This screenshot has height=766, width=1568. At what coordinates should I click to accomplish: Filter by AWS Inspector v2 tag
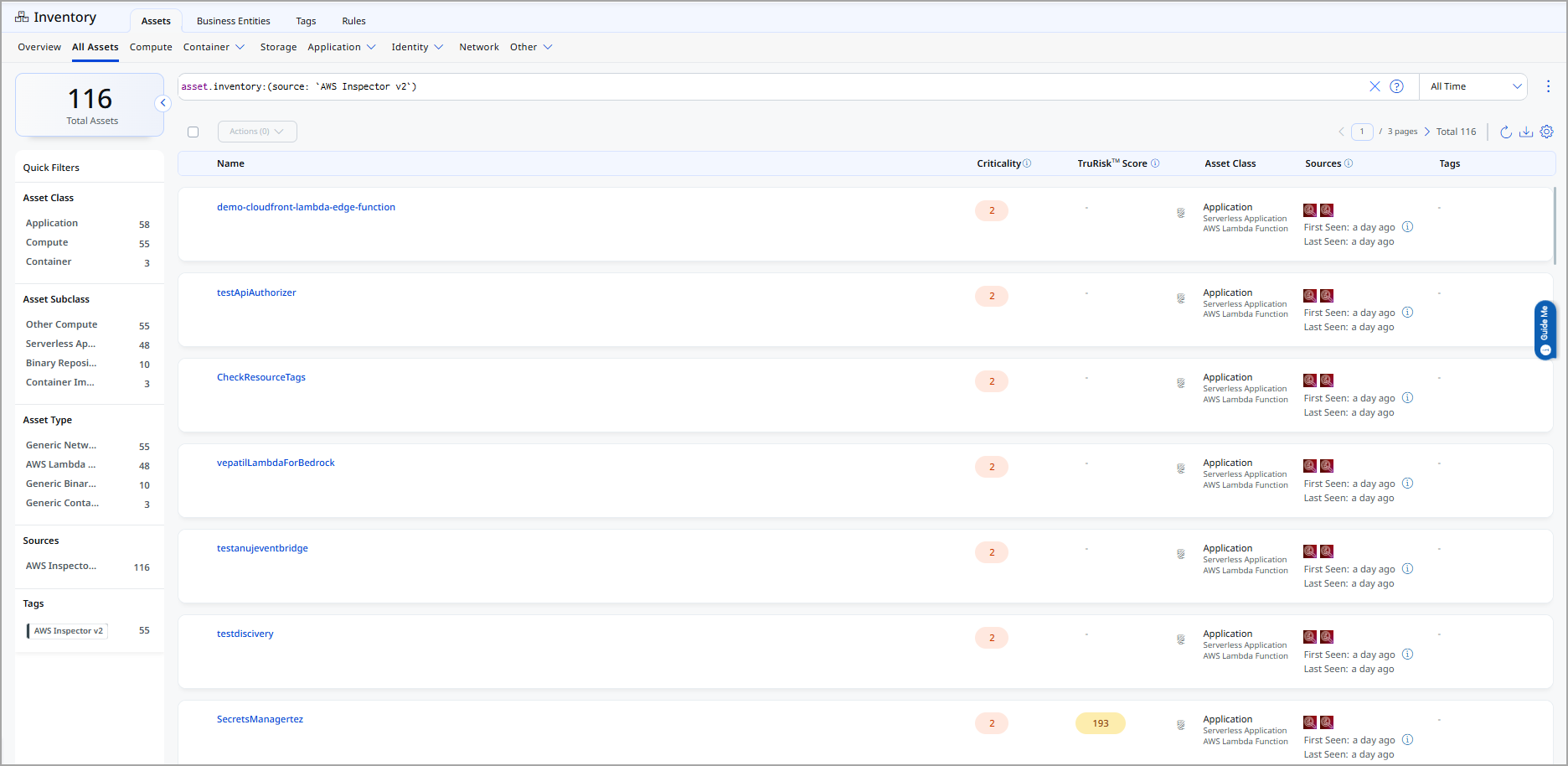[x=67, y=630]
